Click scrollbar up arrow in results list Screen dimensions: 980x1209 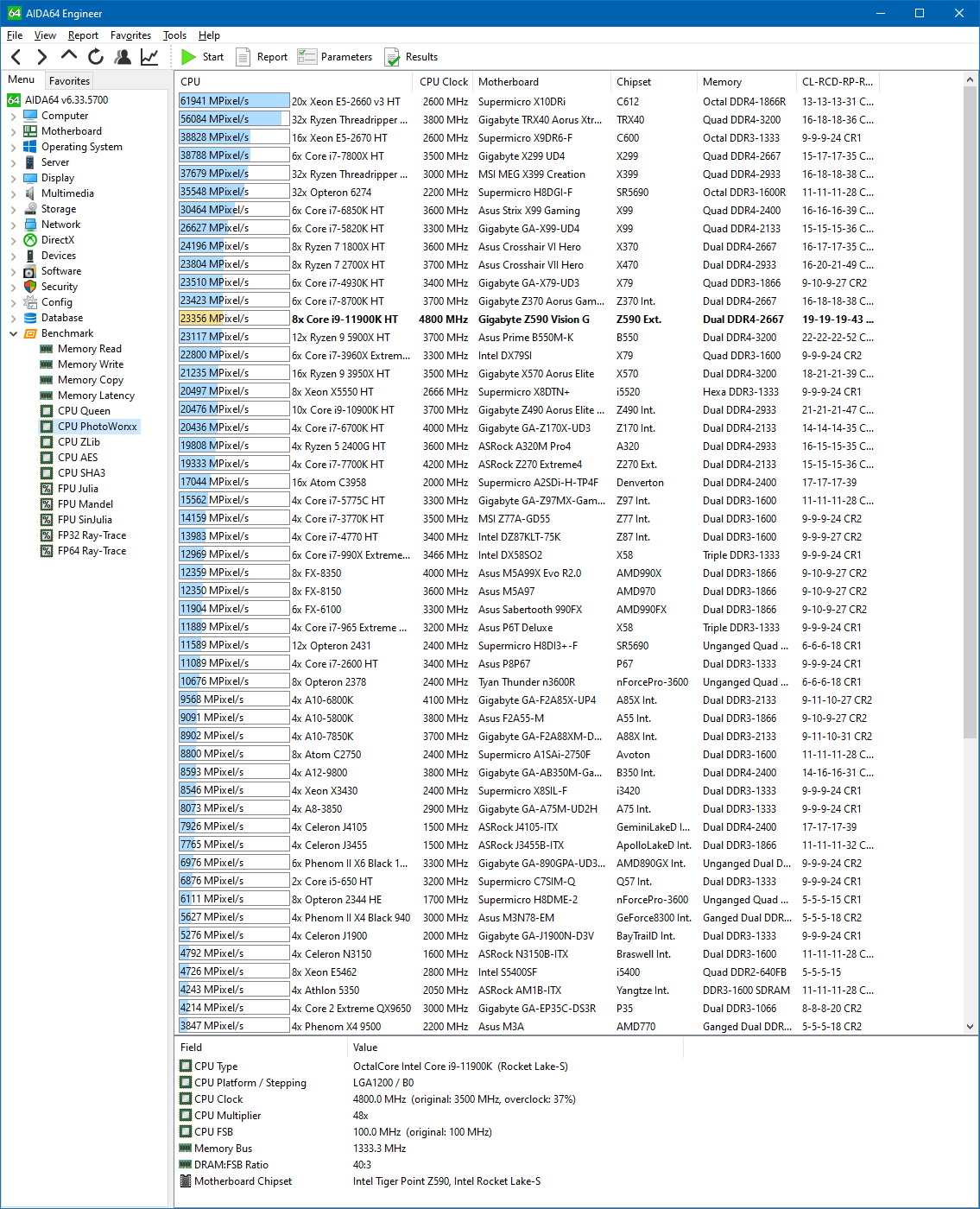(x=970, y=80)
